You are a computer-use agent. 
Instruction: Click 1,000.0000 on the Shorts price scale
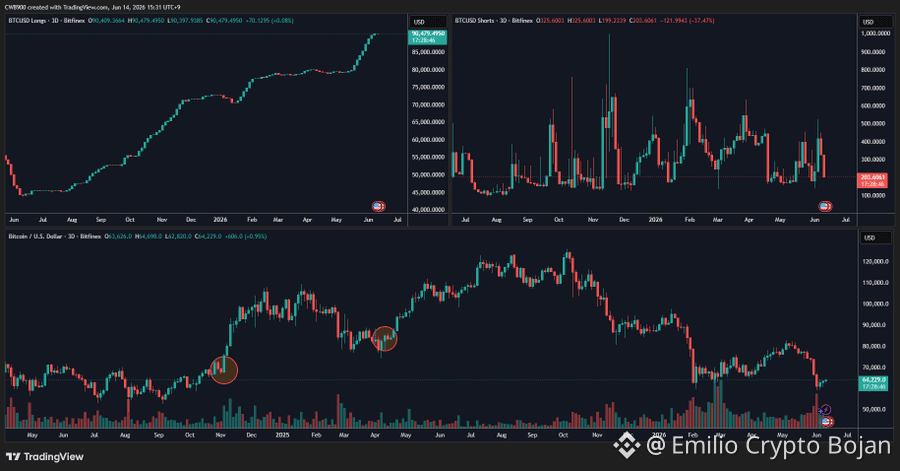(x=876, y=34)
